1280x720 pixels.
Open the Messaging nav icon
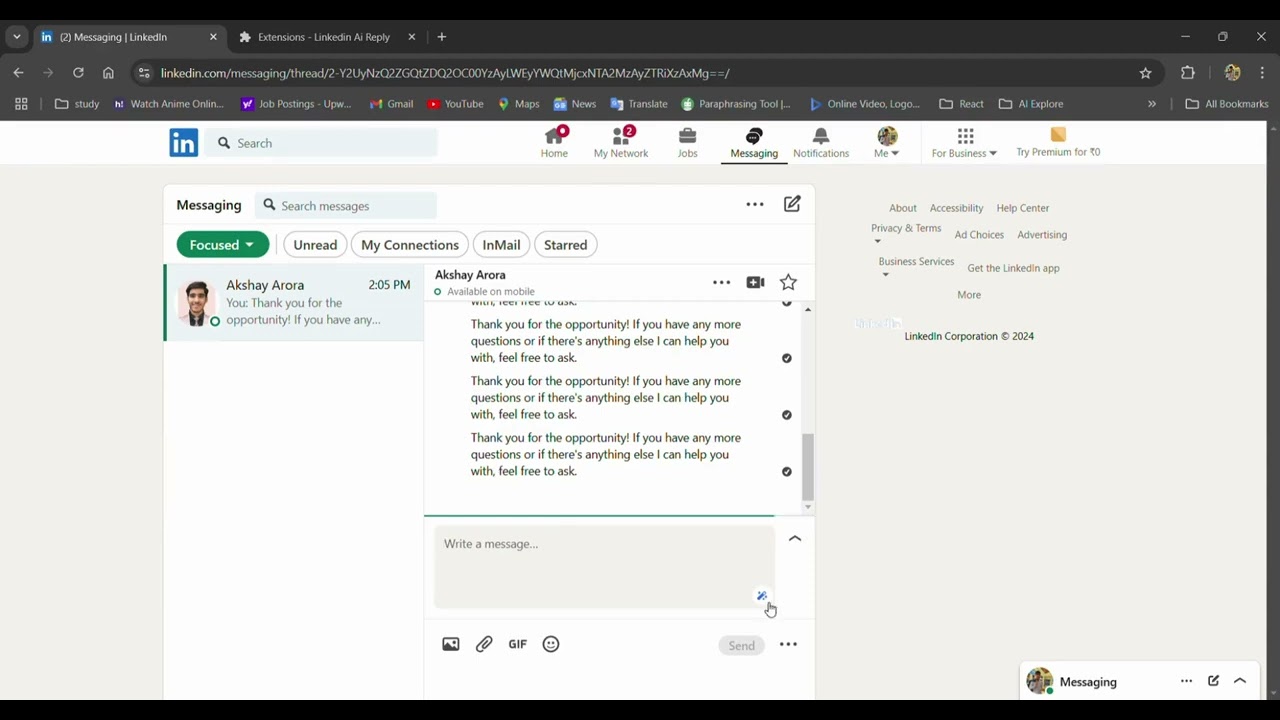pos(754,143)
